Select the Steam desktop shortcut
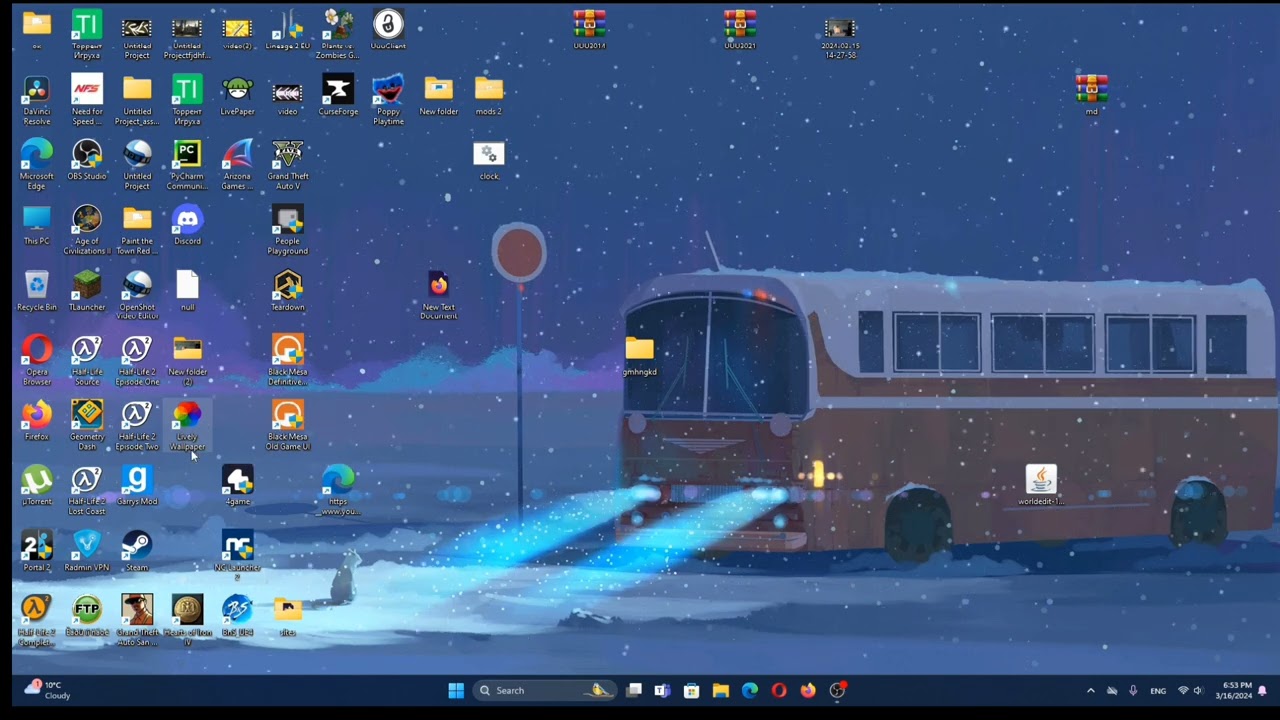 137,552
